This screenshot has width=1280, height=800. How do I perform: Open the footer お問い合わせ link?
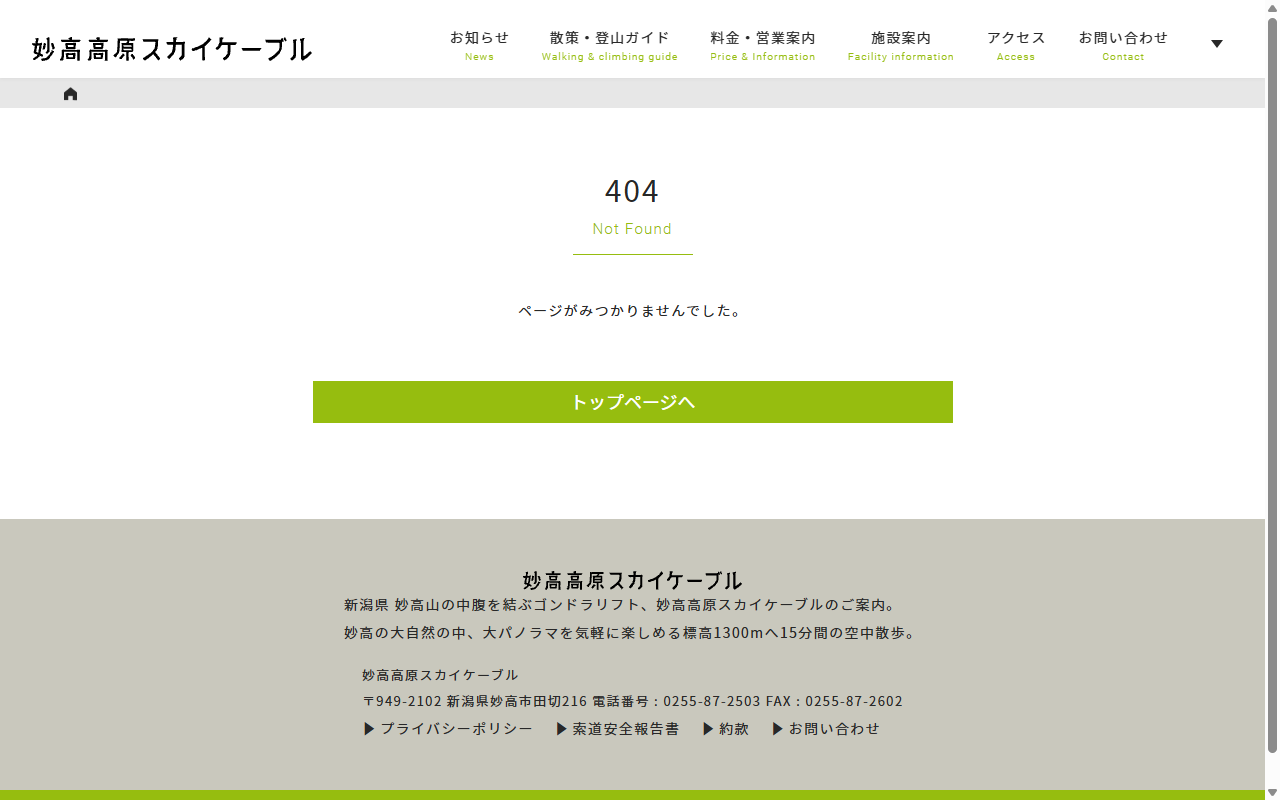[x=826, y=729]
